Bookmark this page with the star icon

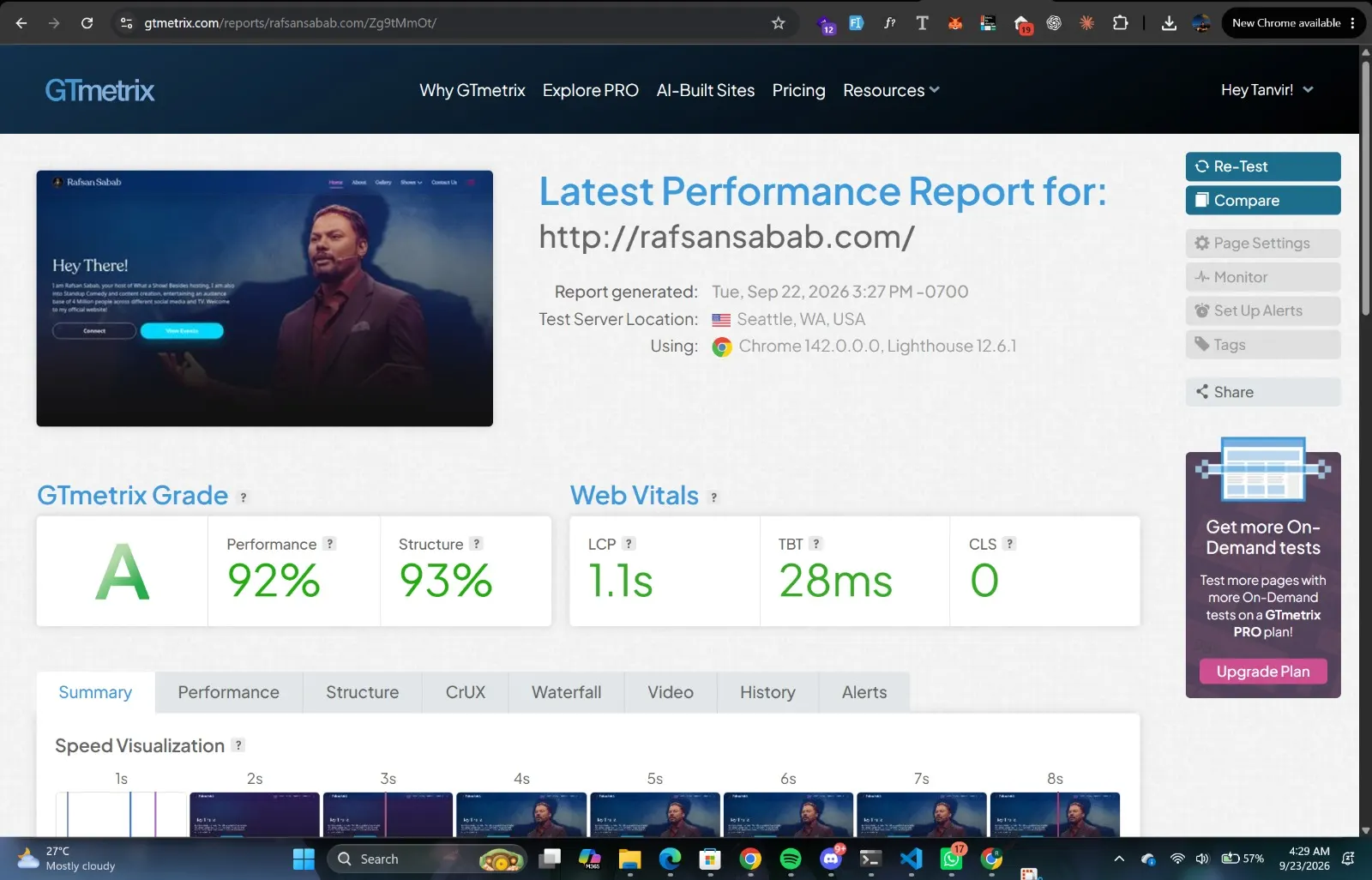[779, 23]
